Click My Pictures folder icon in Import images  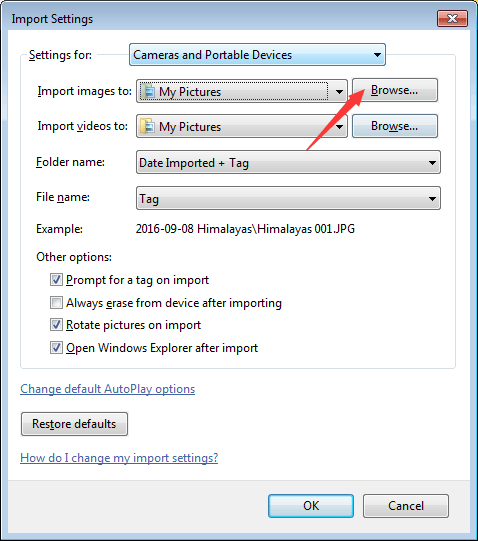tap(147, 91)
